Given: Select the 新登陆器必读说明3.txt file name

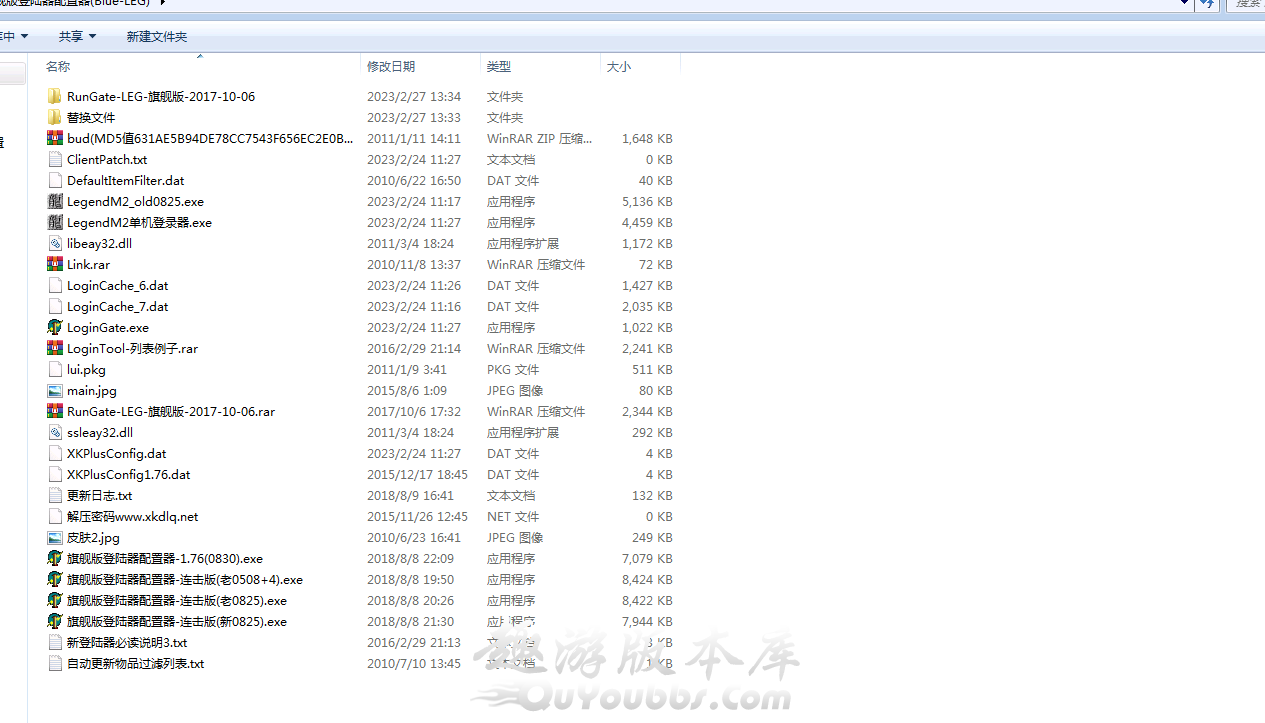Looking at the screenshot, I should 127,643.
